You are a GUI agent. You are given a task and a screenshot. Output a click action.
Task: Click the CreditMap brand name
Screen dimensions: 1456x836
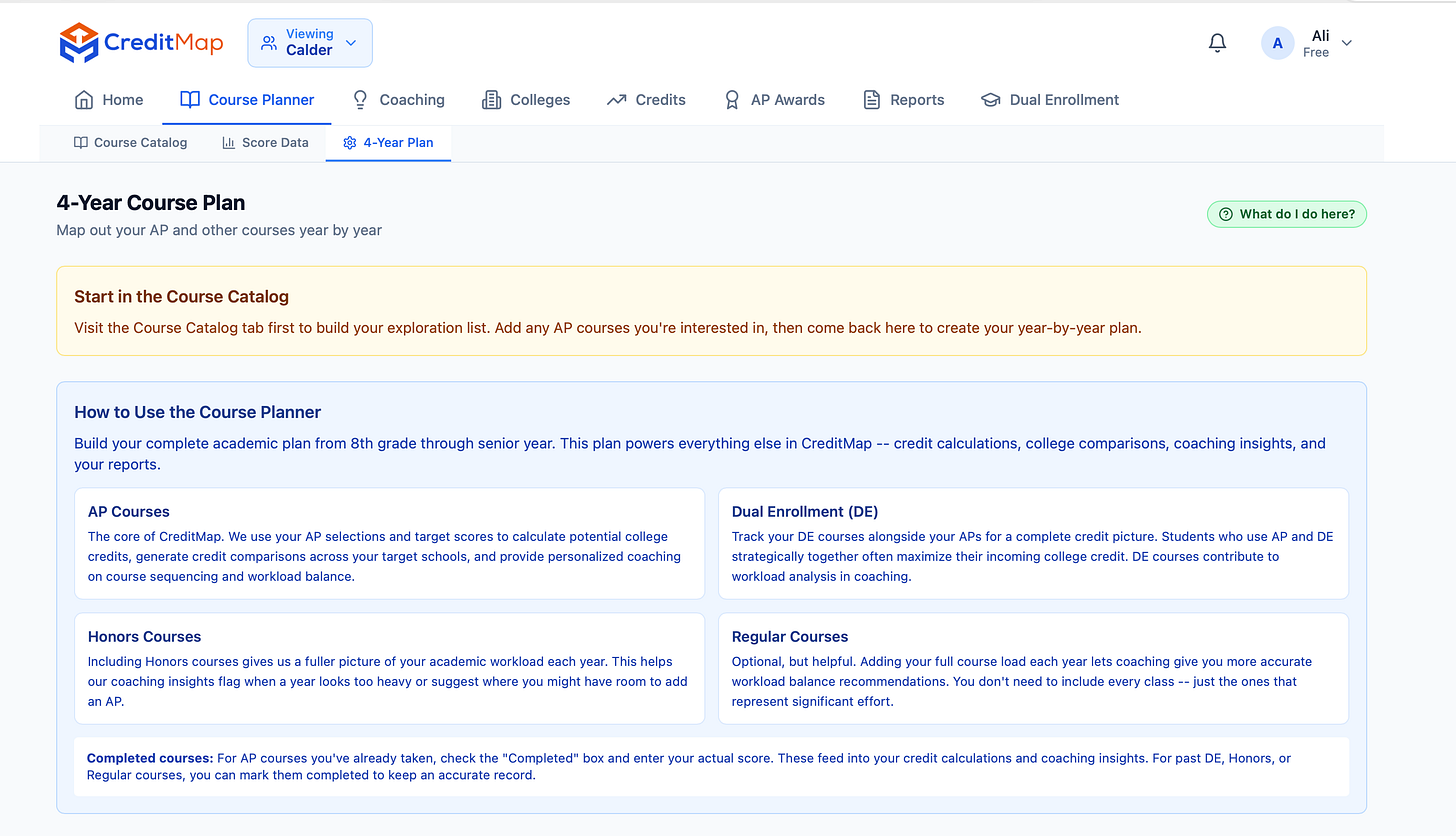(x=164, y=43)
